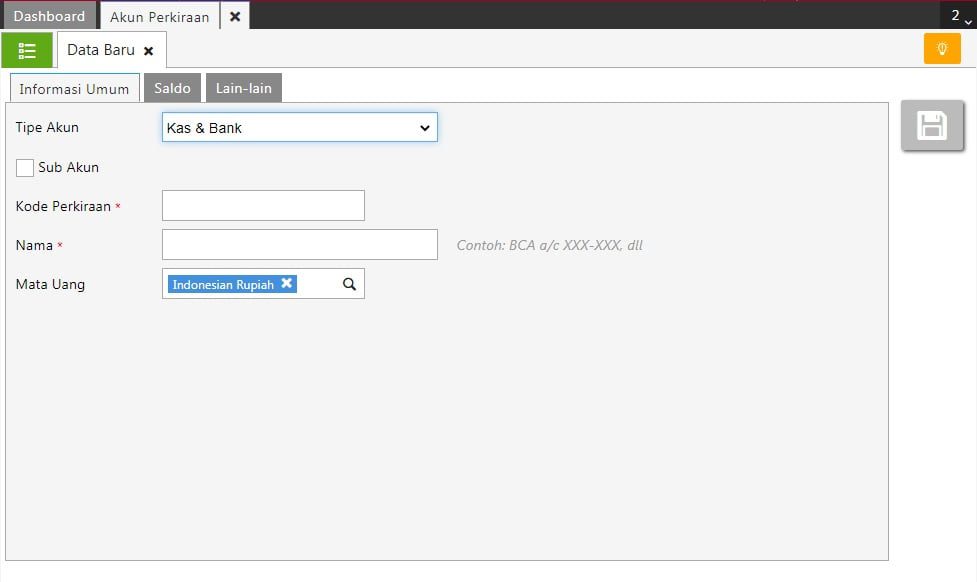
Task: Select the Informasi Umum tab
Action: click(x=74, y=89)
